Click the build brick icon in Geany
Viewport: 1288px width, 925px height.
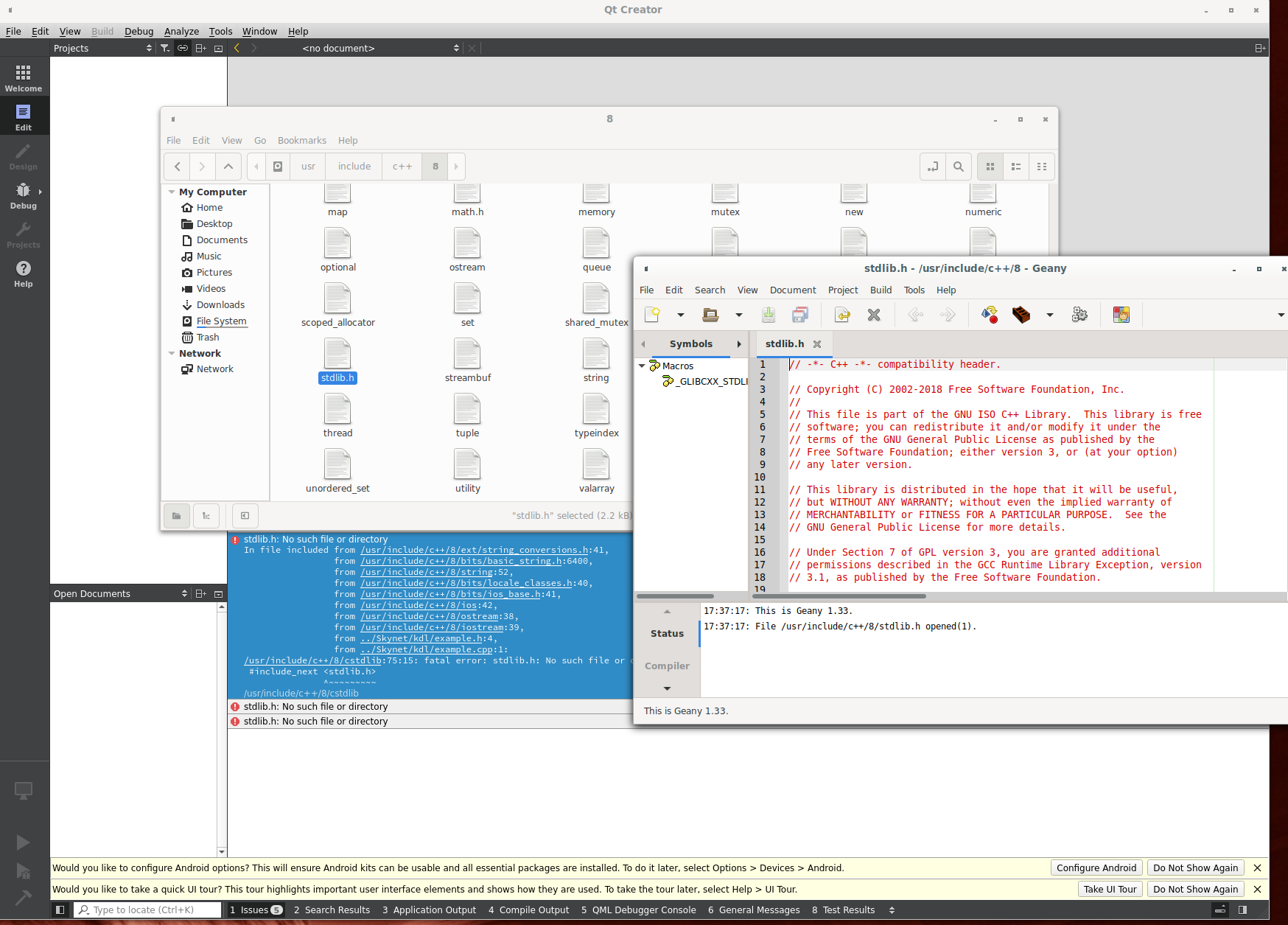pos(1021,315)
